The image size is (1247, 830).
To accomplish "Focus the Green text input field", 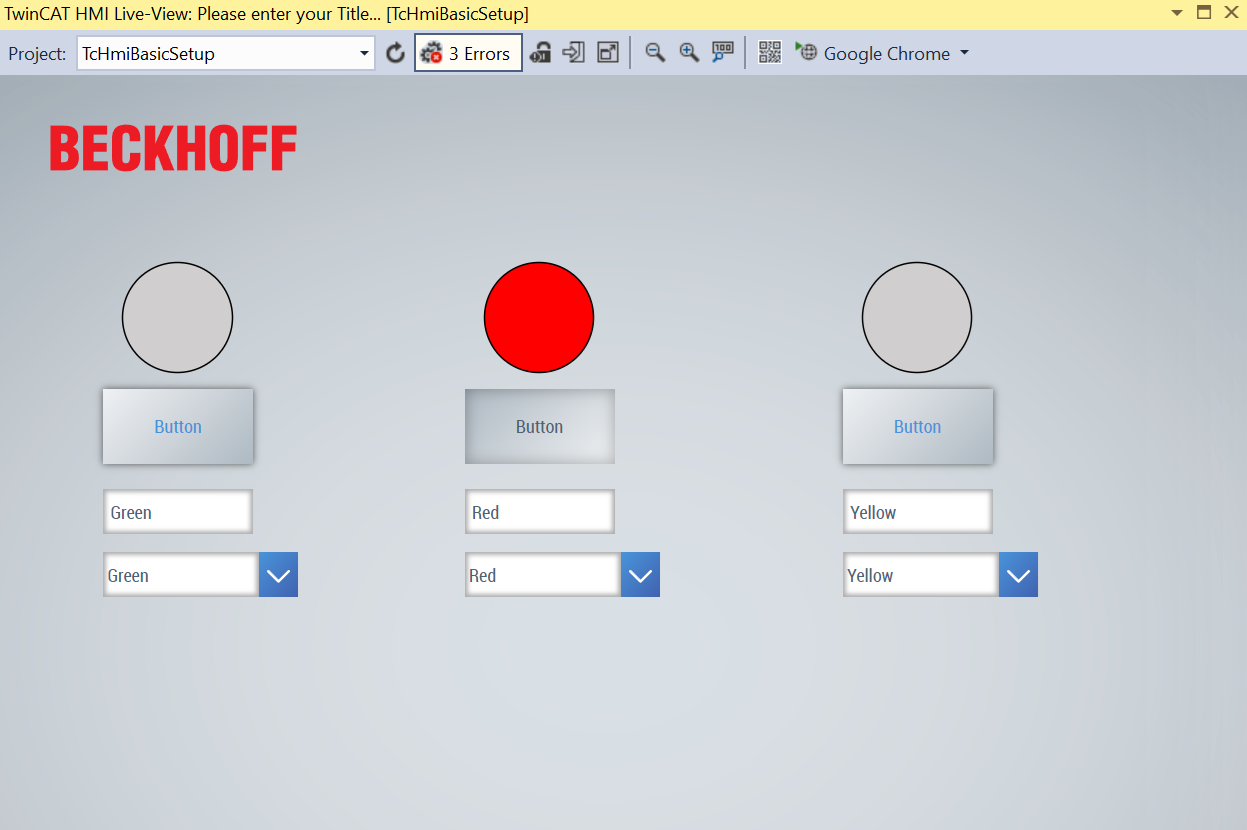I will [178, 512].
